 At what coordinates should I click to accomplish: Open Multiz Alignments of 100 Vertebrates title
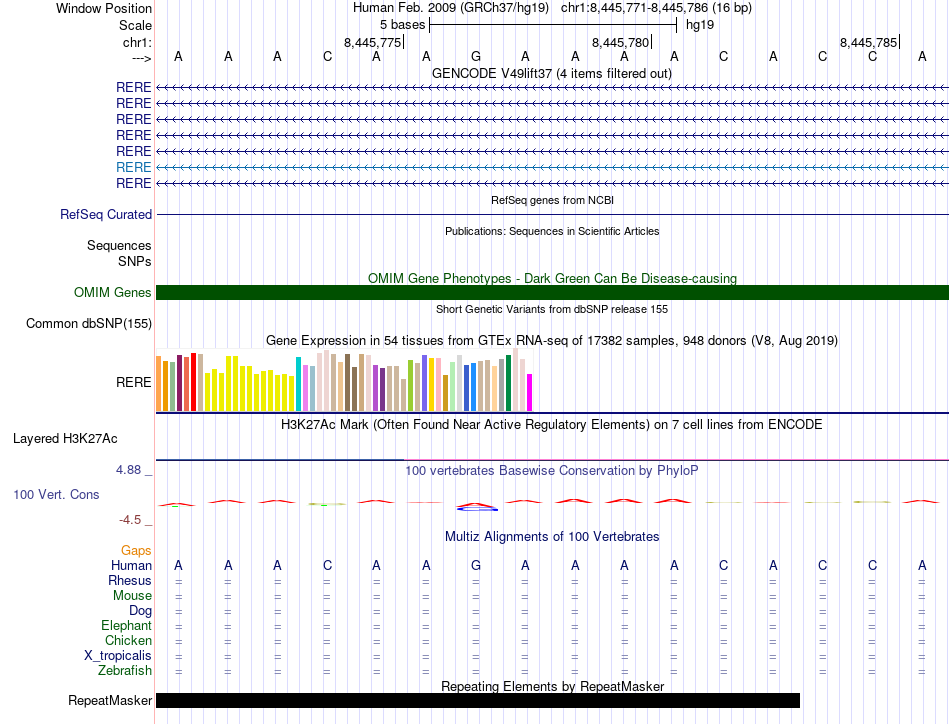(552, 536)
